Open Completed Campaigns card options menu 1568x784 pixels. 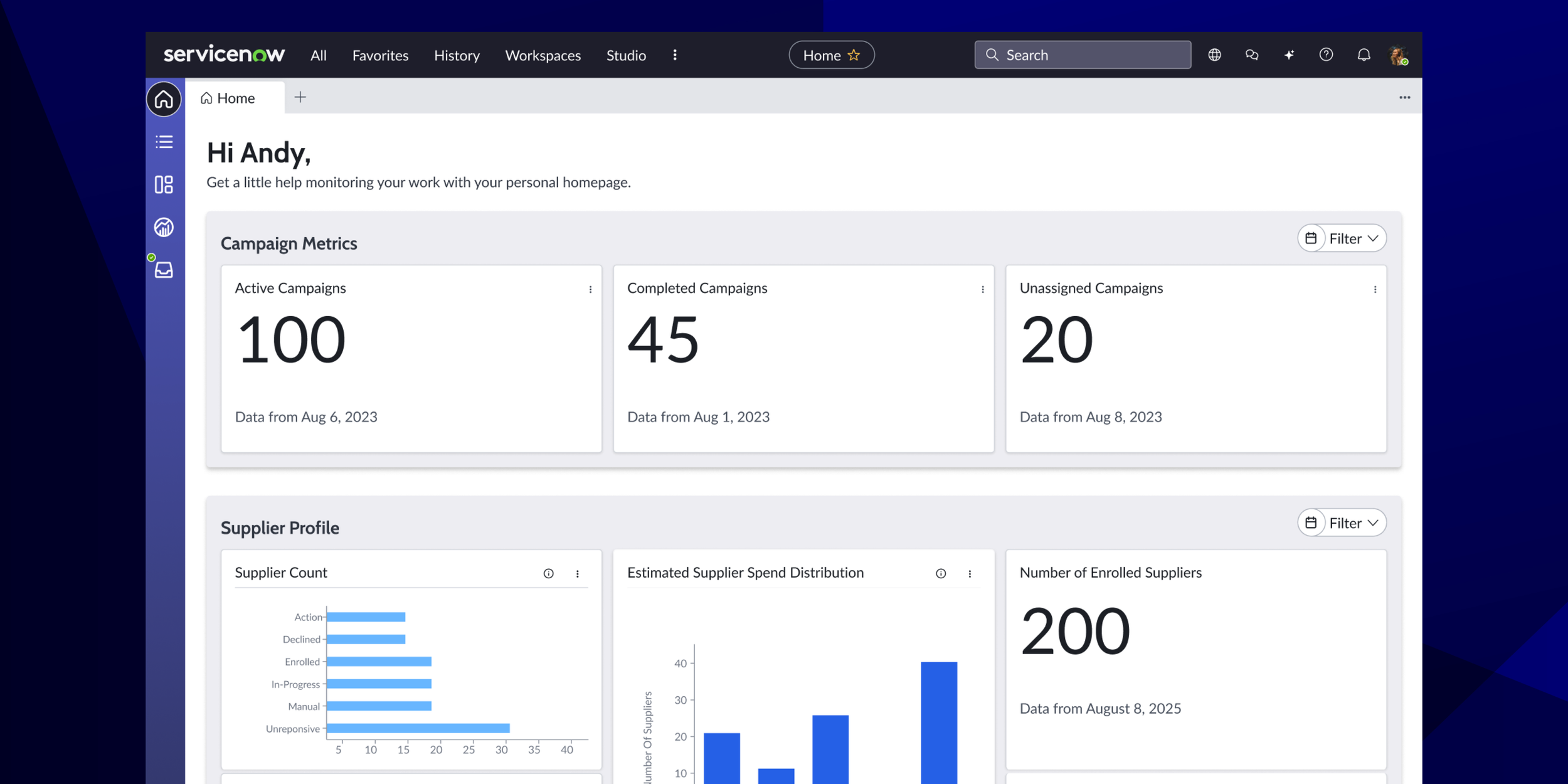983,289
